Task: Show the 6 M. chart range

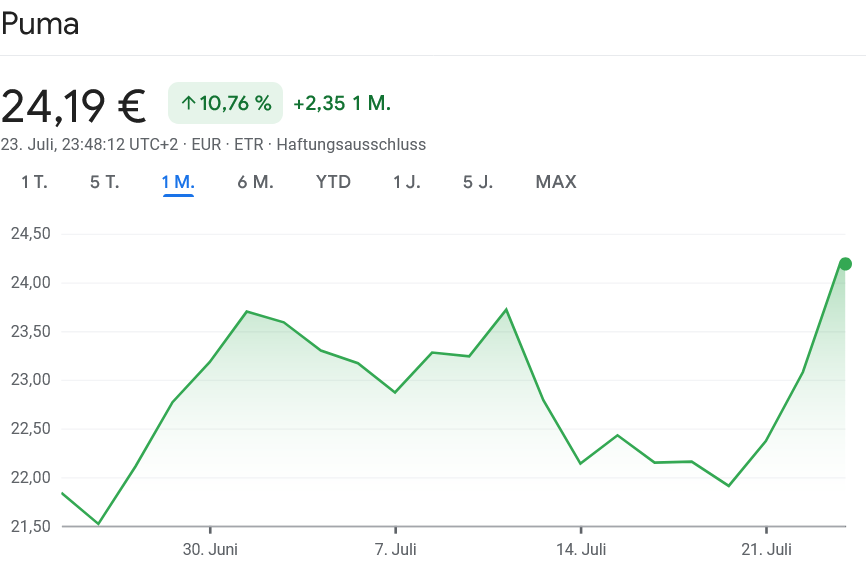Action: [255, 182]
